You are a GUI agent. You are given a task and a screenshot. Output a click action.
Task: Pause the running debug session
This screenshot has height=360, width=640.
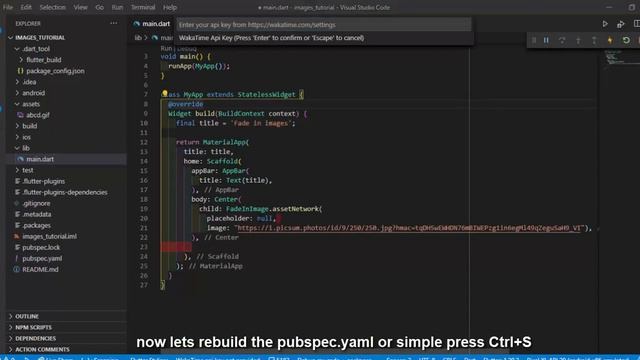(x=546, y=40)
